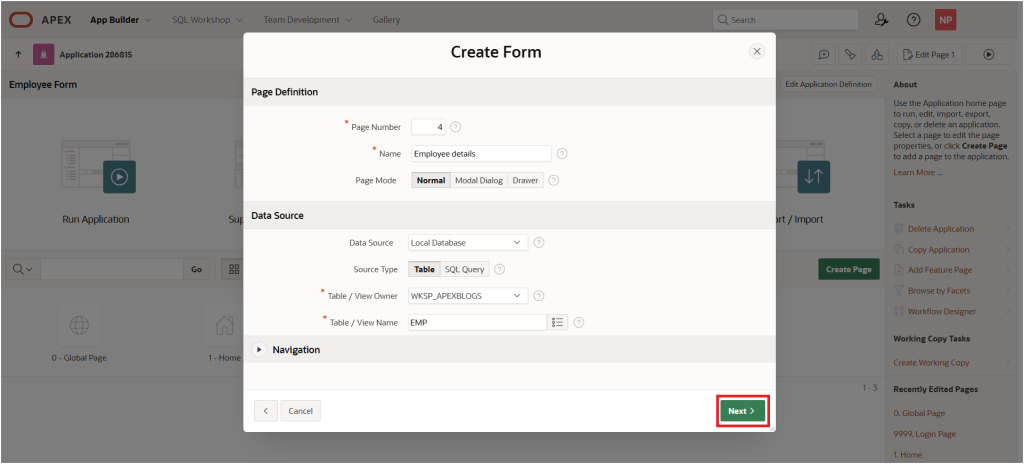The height and width of the screenshot is (464, 1024).
Task: Click the green Next button
Action: point(743,411)
